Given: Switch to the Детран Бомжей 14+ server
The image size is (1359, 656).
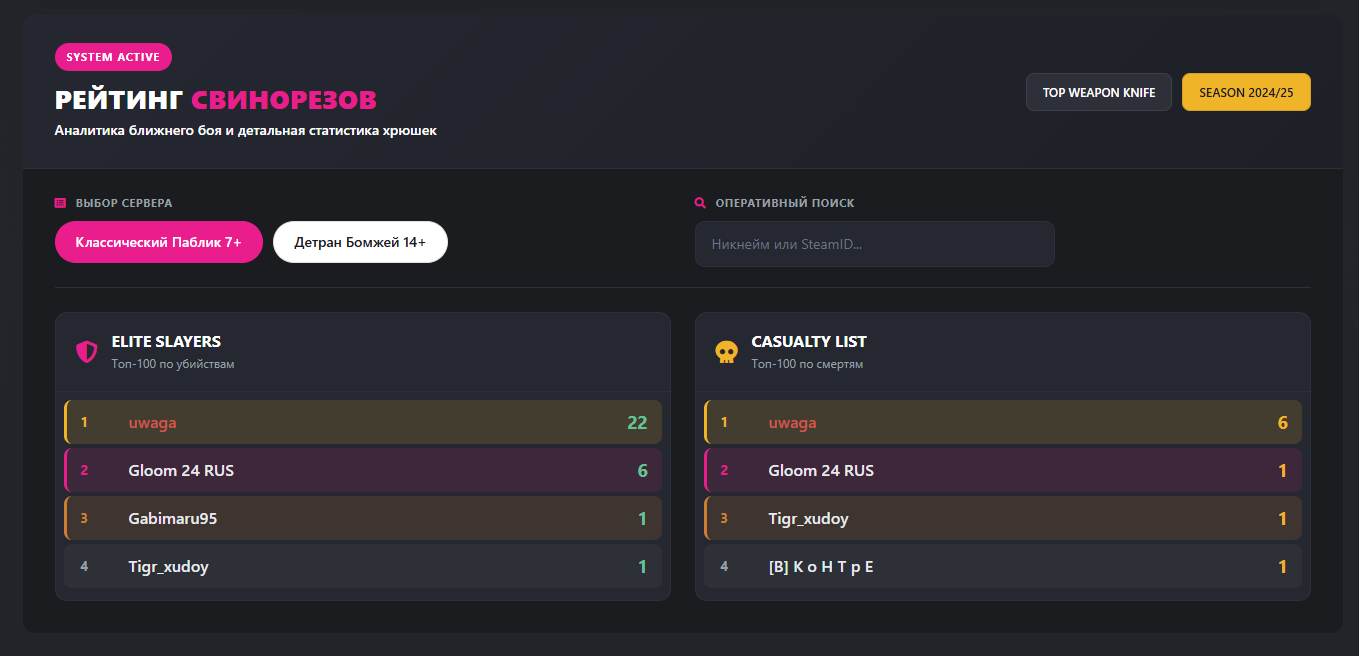Looking at the screenshot, I should point(360,242).
